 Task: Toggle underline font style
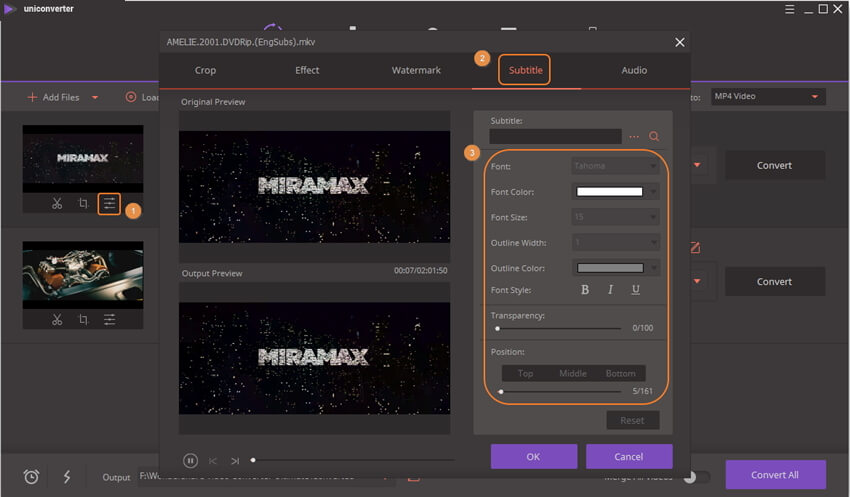pos(636,290)
